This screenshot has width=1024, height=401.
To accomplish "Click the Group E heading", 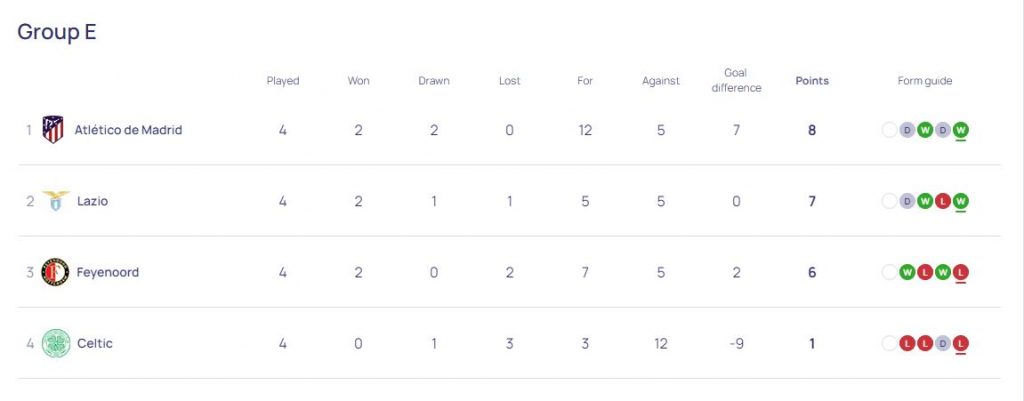I will tap(57, 32).
